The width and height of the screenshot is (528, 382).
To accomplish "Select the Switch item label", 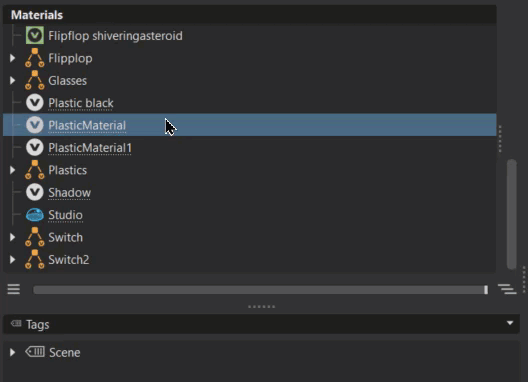I will tap(65, 237).
